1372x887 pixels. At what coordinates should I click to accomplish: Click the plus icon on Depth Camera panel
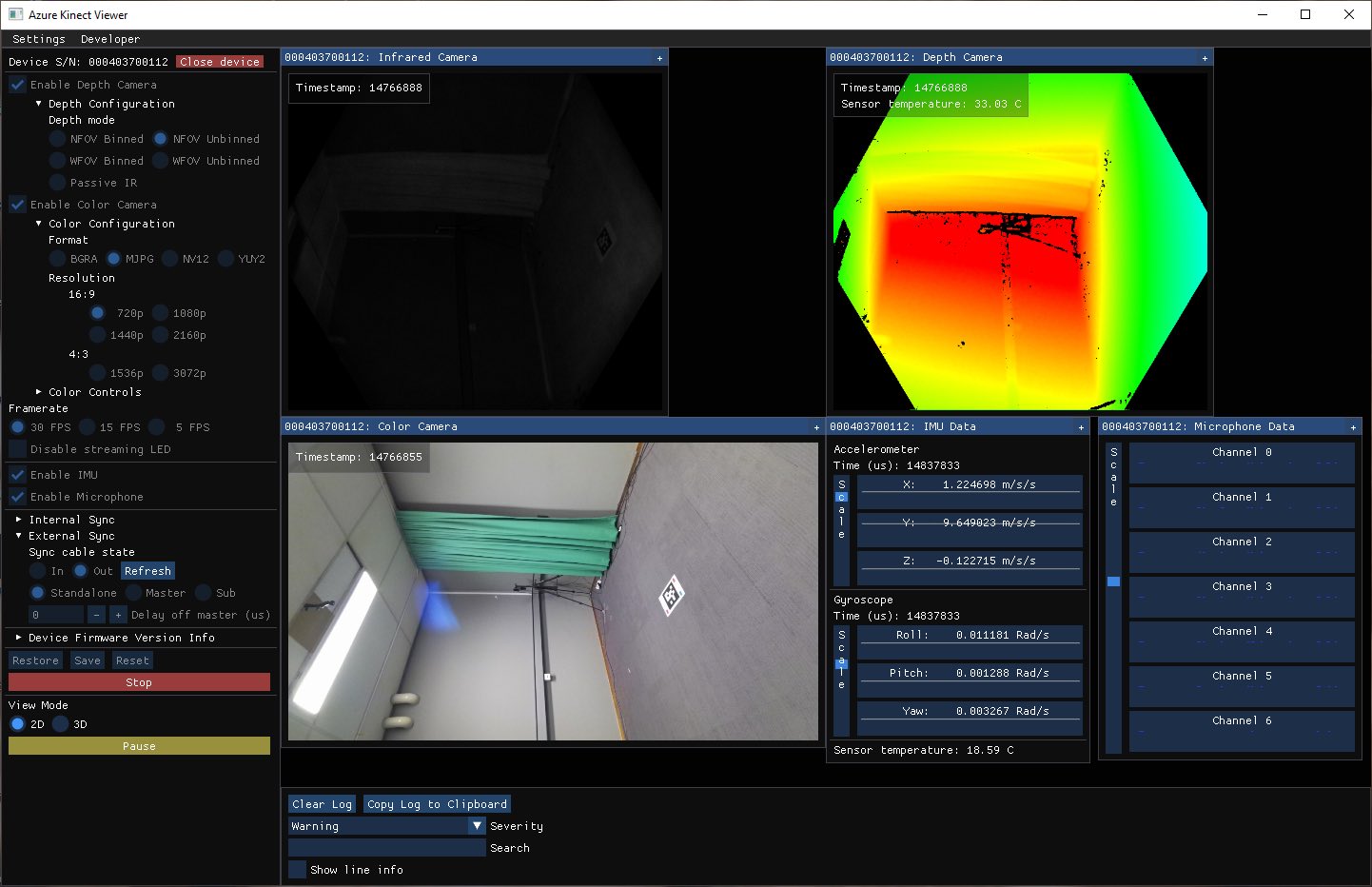point(1205,58)
